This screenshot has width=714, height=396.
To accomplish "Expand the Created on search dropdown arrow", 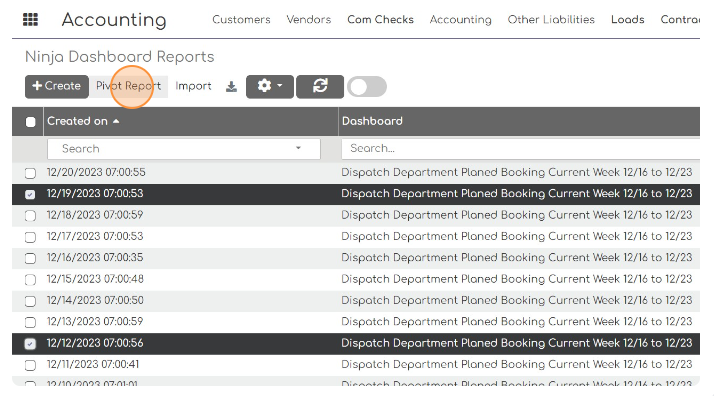I will [x=298, y=148].
